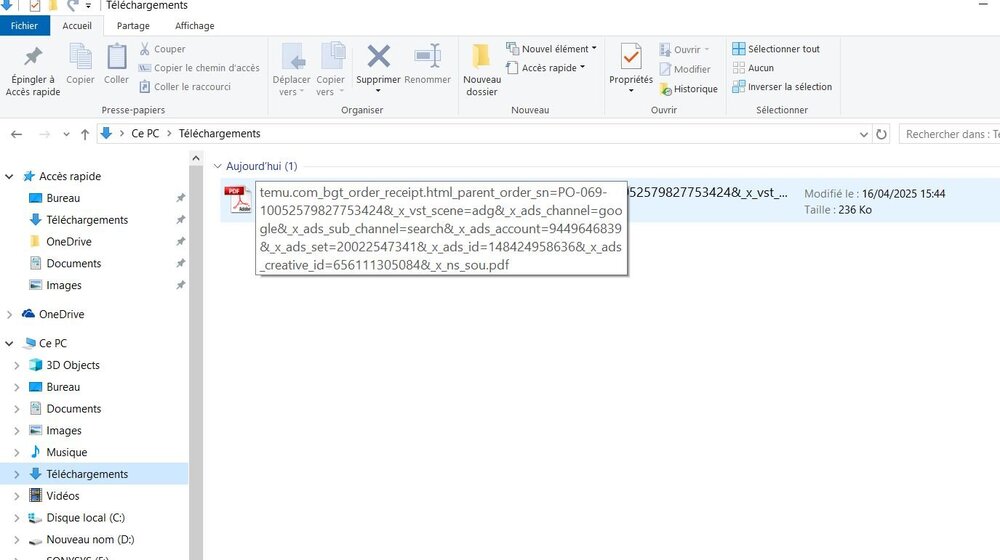This screenshot has width=1000, height=560.
Task: Click the Renommer icon in ribbon
Action: pos(428,58)
